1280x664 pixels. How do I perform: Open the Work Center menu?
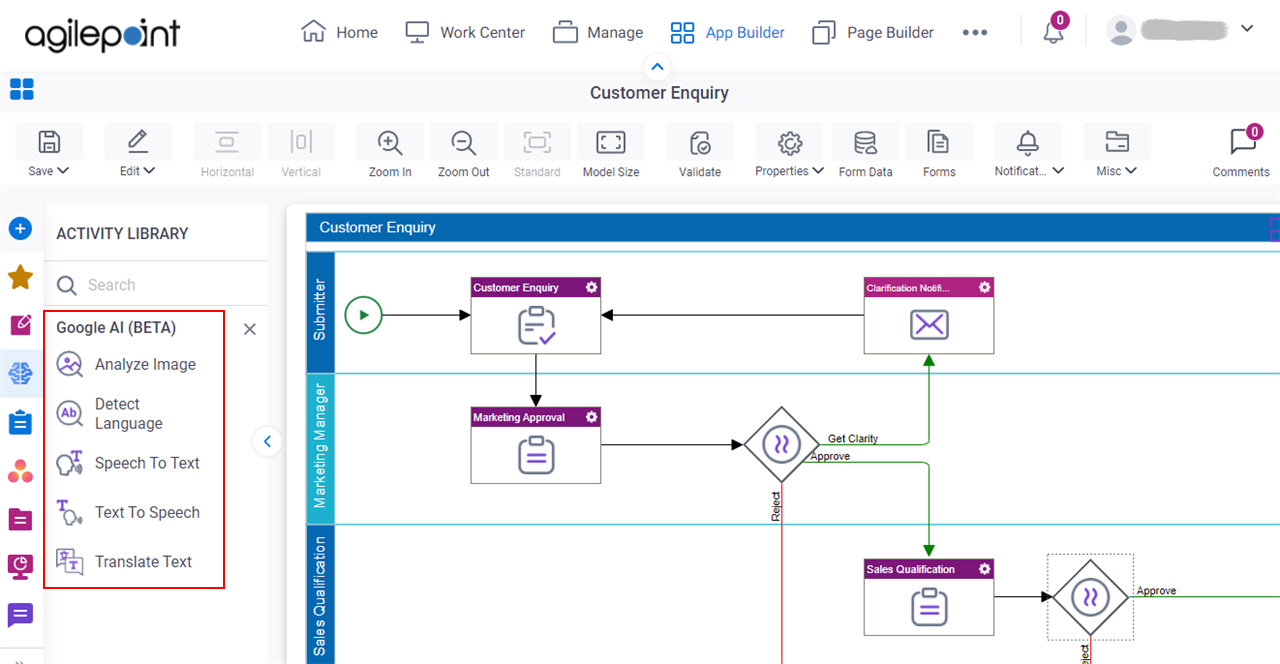tap(465, 32)
